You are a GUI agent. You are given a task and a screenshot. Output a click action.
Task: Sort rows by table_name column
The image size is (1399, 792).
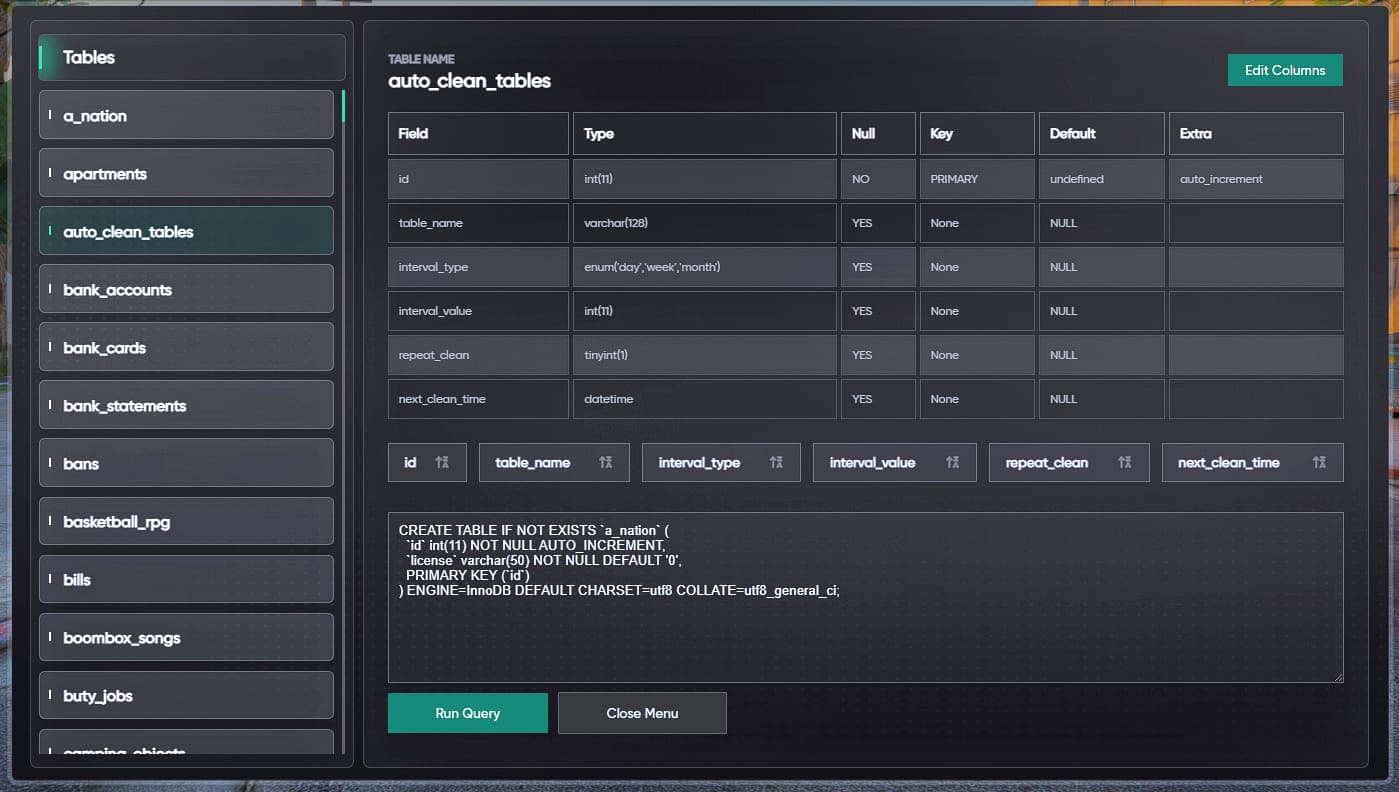554,462
